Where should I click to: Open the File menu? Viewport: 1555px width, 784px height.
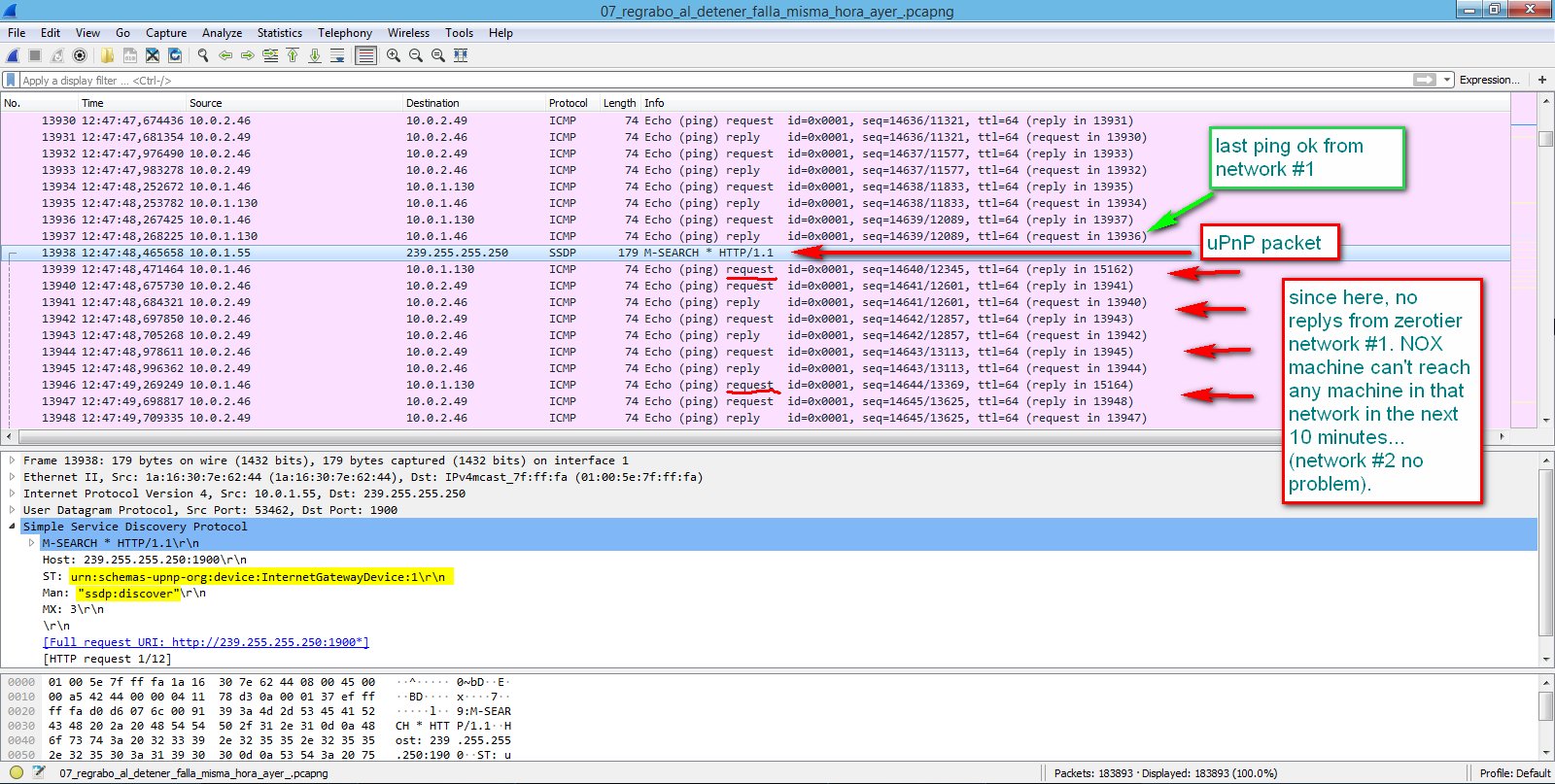pyautogui.click(x=17, y=32)
